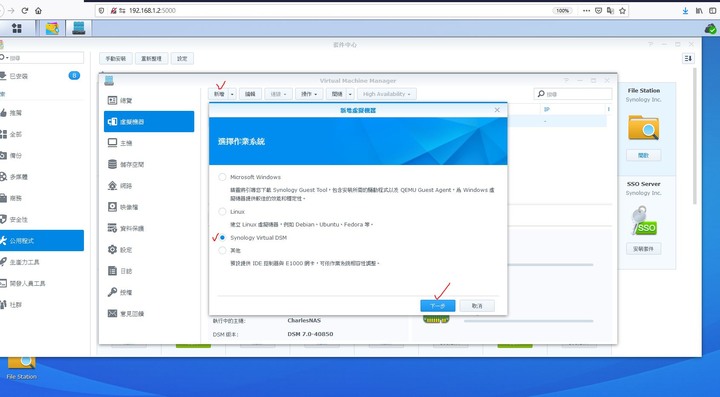Click the 新增 Create button in VMM
720x397 pixels.
[219, 94]
